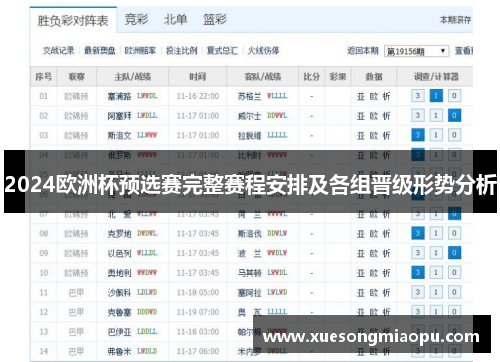
Task: Click away team 斯洛伐 in row 08
Action: tap(249, 234)
